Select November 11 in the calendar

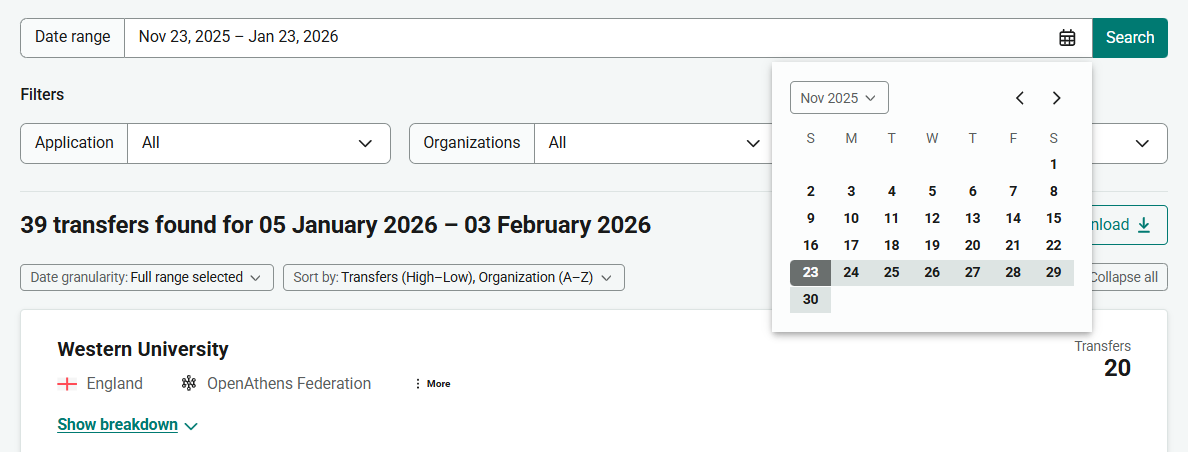pyautogui.click(x=892, y=219)
